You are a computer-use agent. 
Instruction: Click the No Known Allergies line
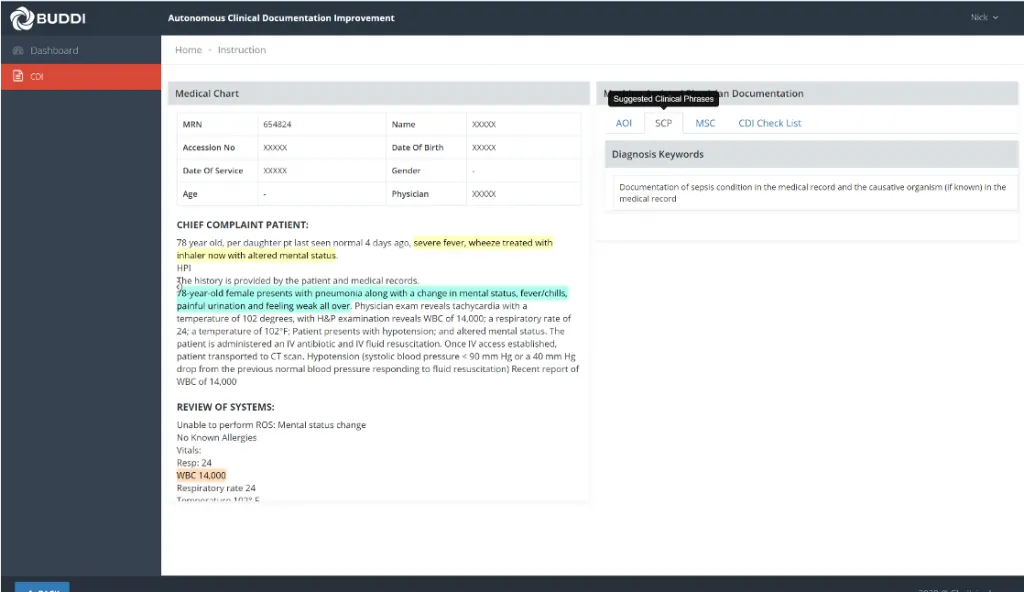[216, 438]
